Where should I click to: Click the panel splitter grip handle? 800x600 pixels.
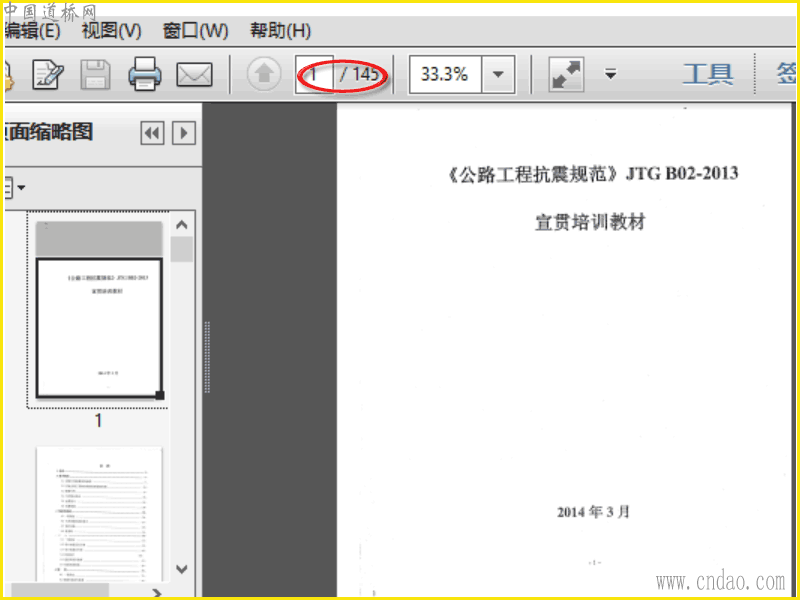tap(207, 357)
